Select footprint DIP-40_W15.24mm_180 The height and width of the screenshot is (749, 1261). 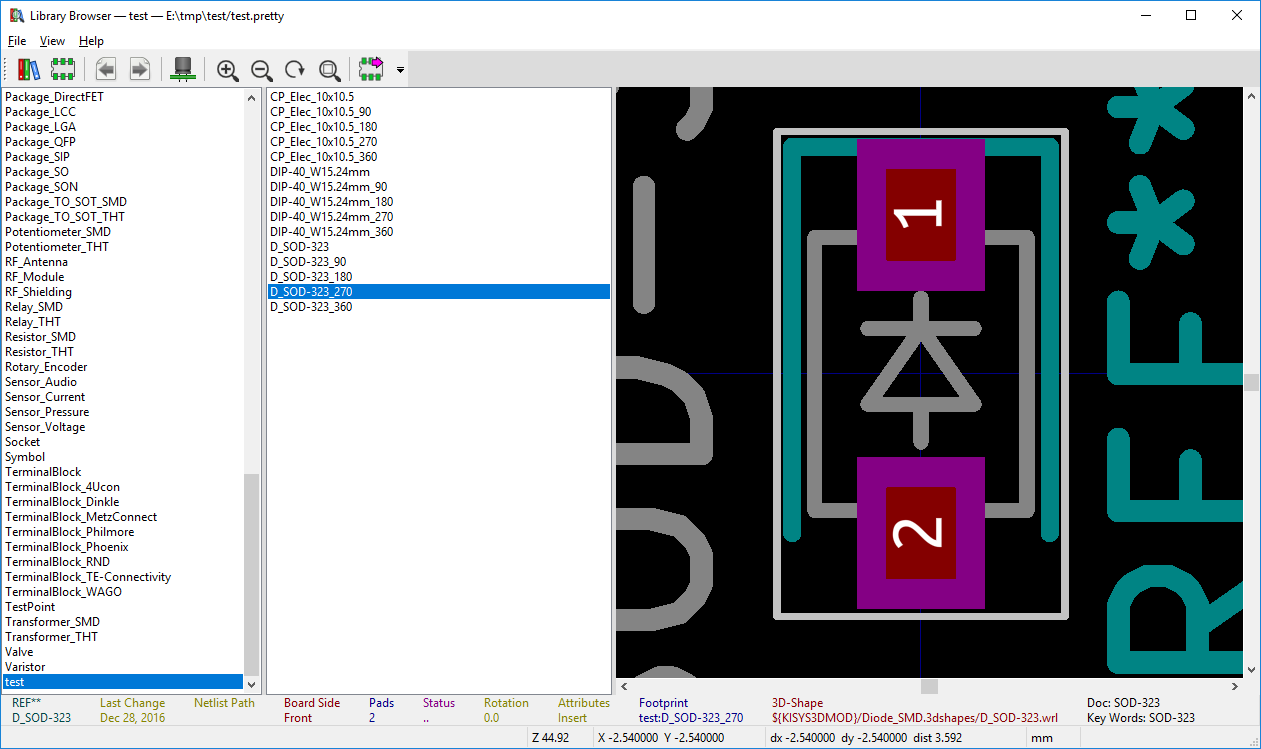(x=331, y=202)
